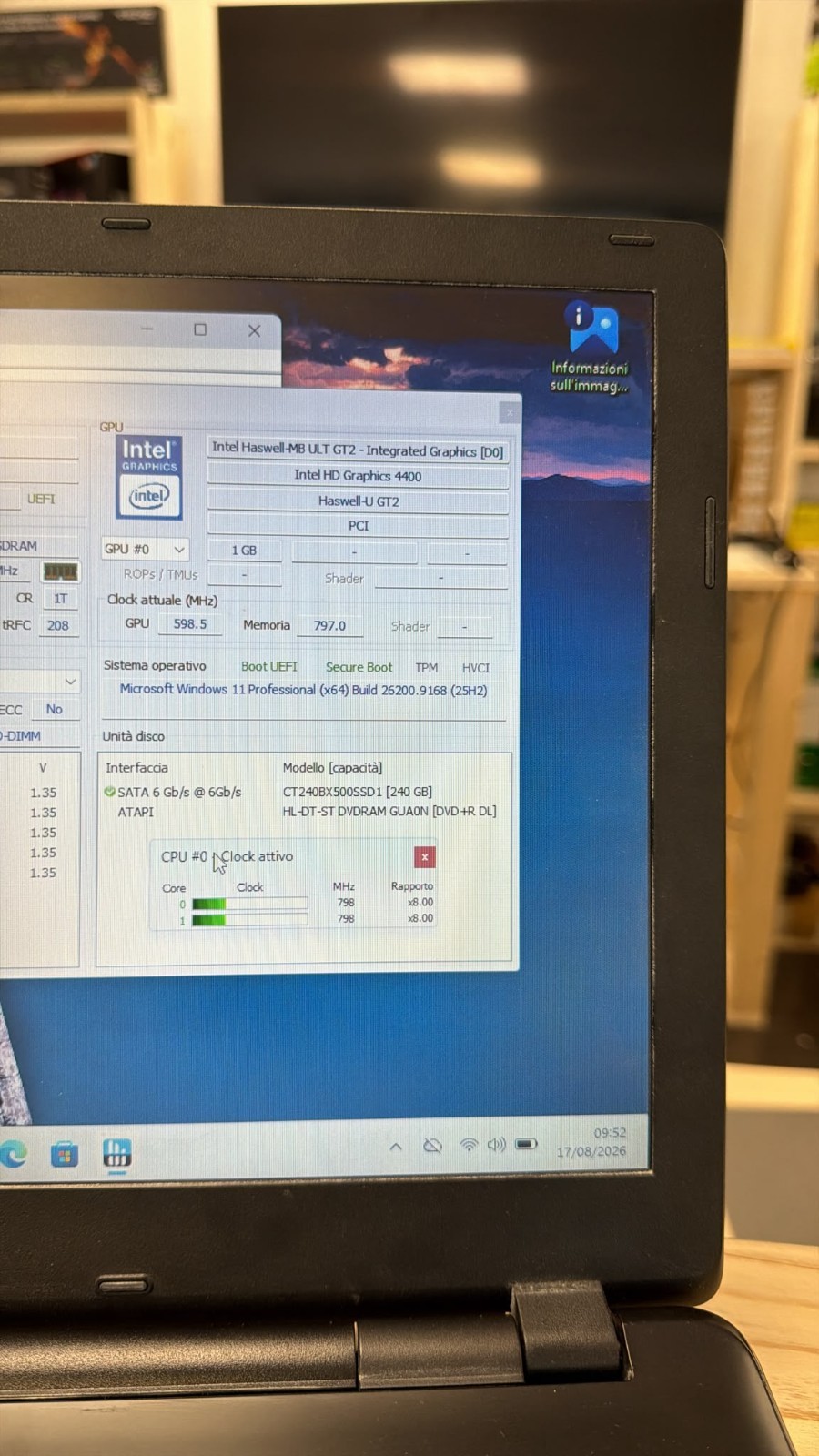This screenshot has width=819, height=1456.
Task: Click the CR value 1T
Action: click(60, 599)
